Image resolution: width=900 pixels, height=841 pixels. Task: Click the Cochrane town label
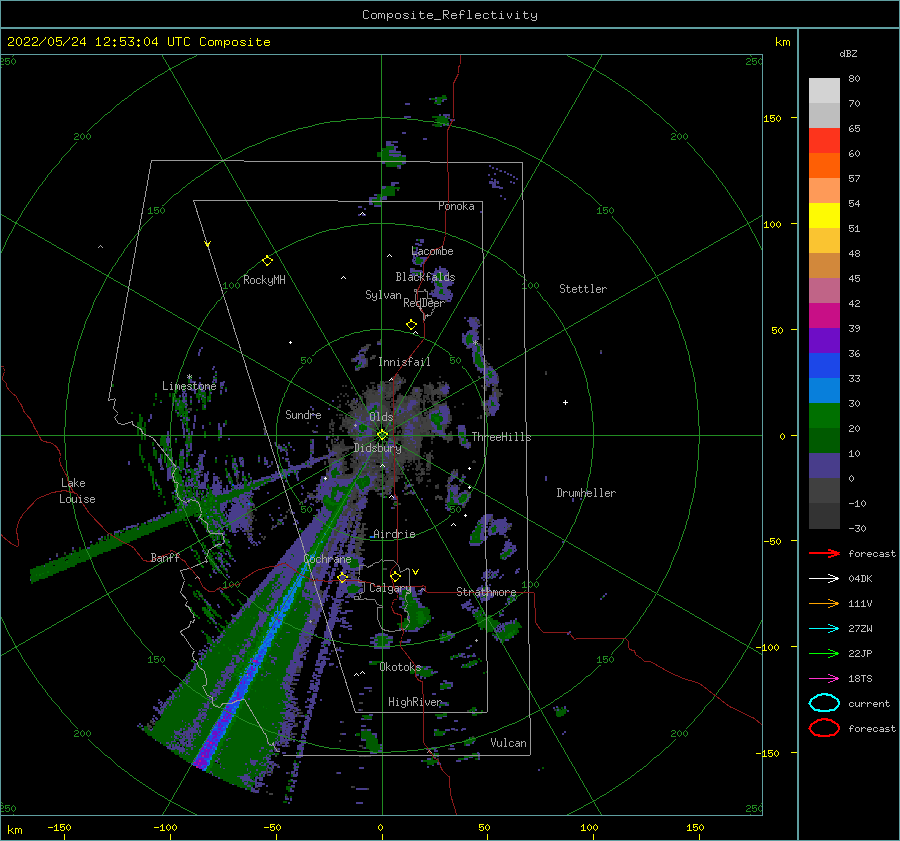point(327,559)
